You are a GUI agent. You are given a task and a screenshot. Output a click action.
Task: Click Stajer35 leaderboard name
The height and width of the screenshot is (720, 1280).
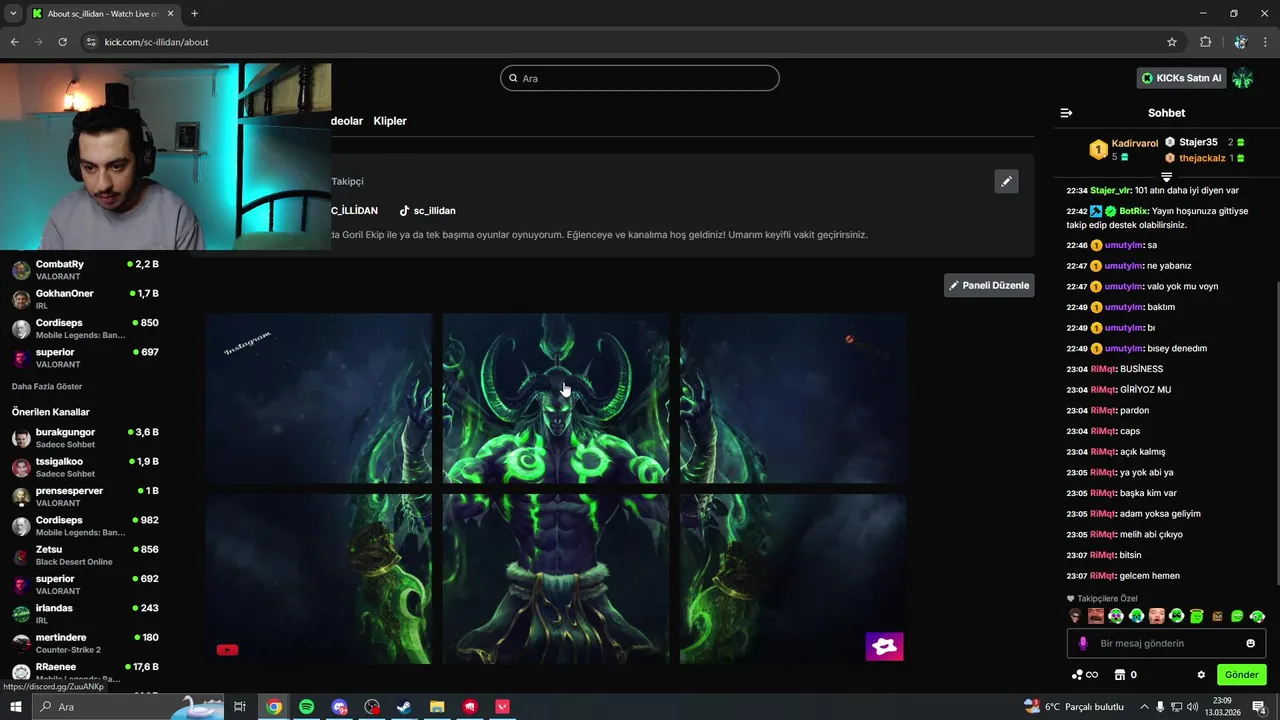coord(1198,142)
